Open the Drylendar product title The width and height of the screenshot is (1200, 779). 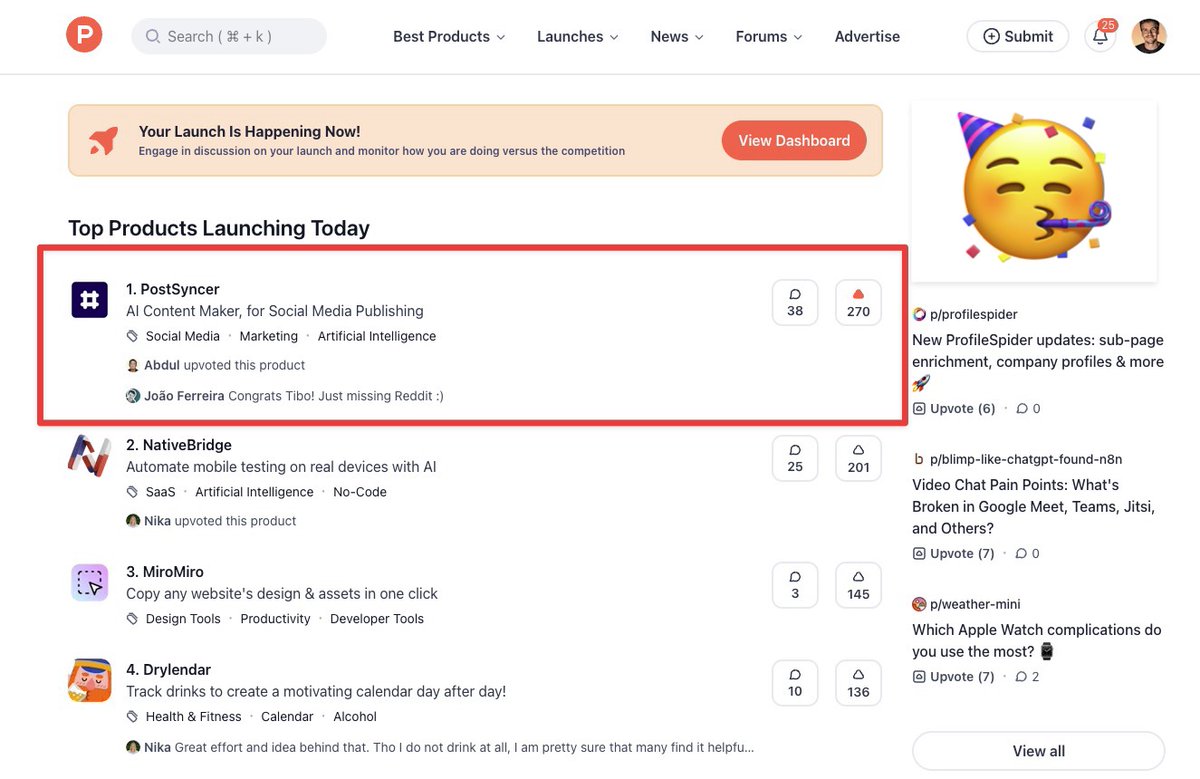(168, 670)
